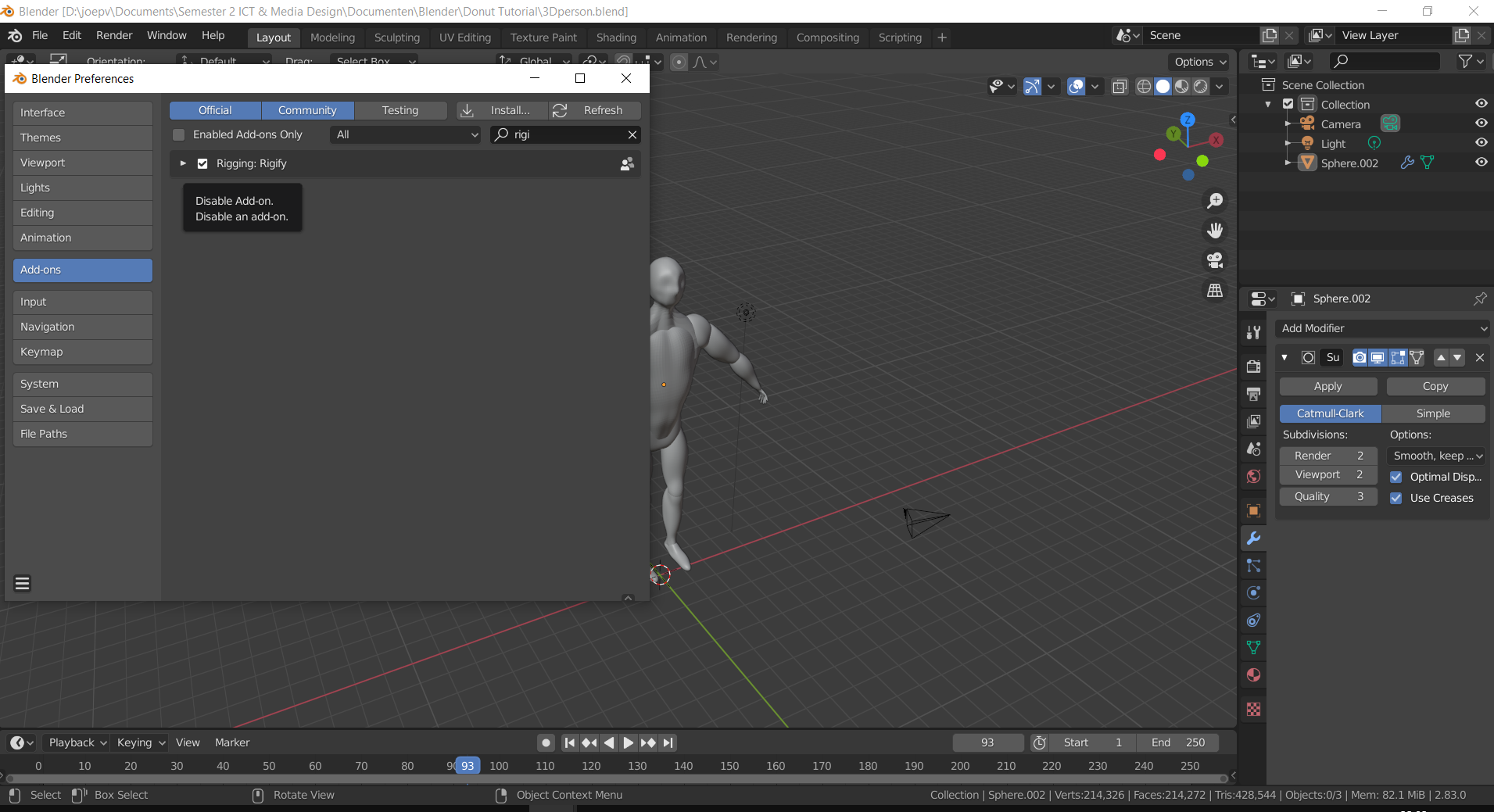This screenshot has width=1494, height=812.
Task: Switch subdivision type to Simple
Action: [1433, 413]
